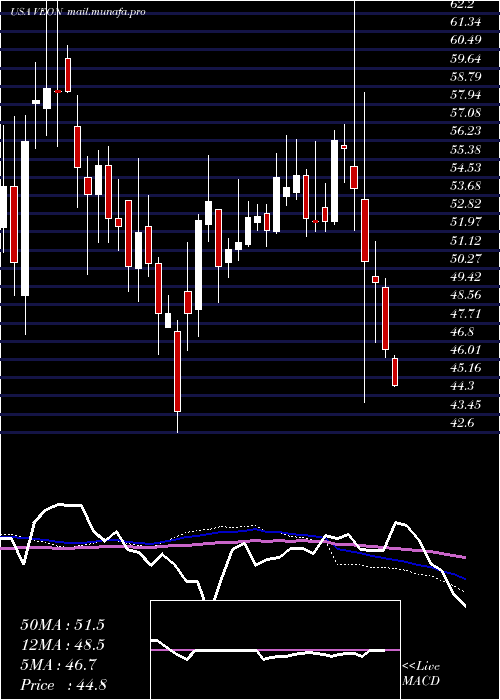Select the 59.64 price axis label
The image size is (500, 700).
pyautogui.click(x=466, y=58)
